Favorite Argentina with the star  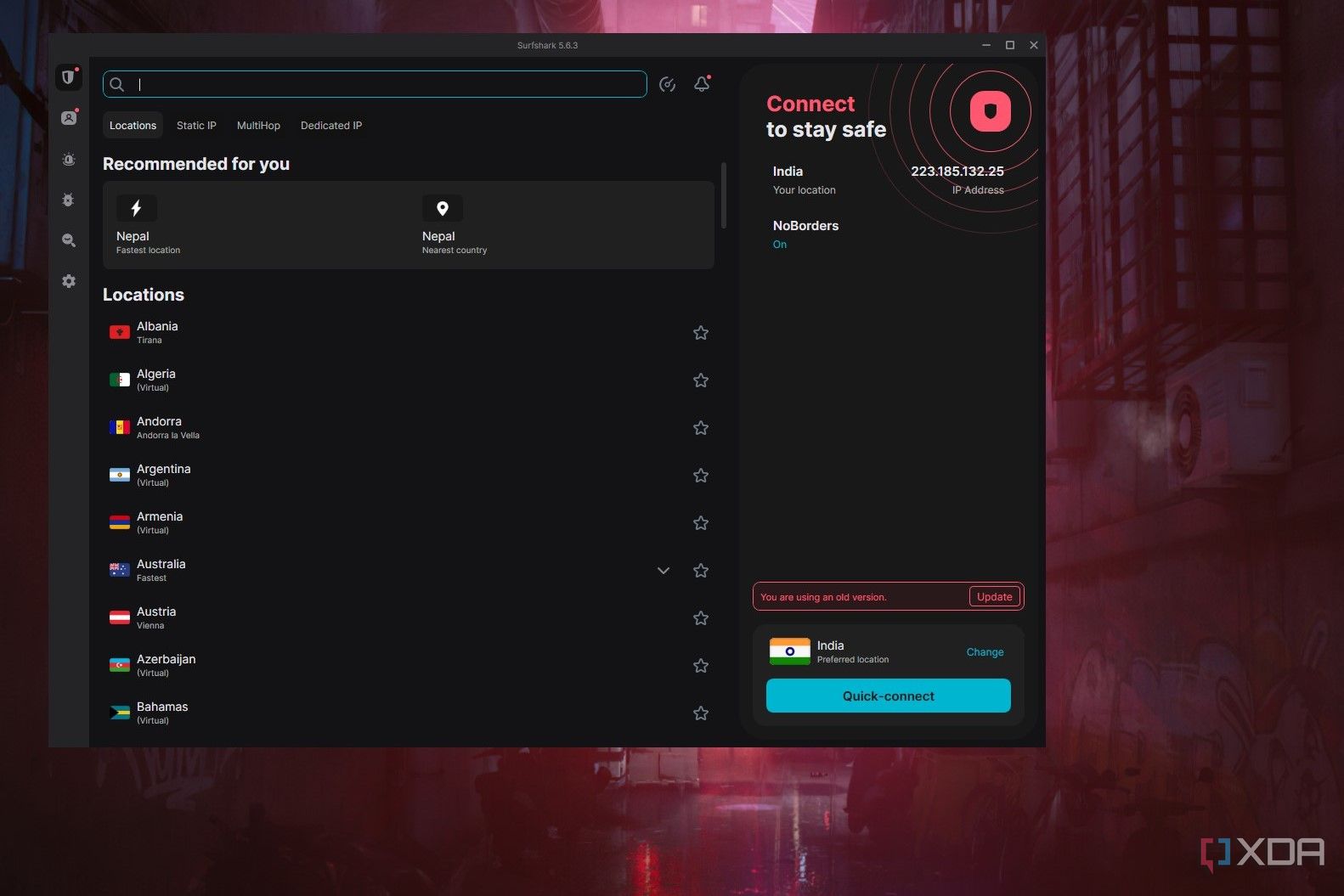[701, 476]
